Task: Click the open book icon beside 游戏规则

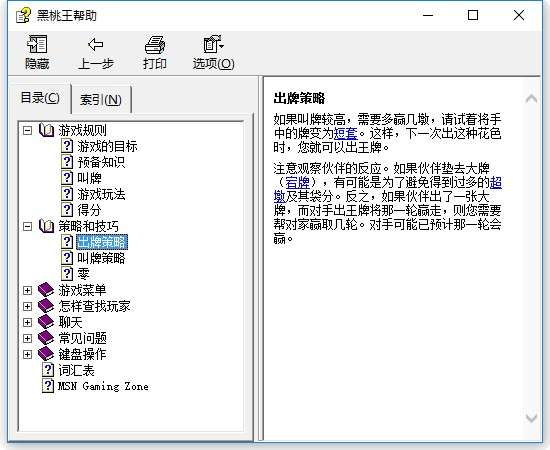Action: pyautogui.click(x=46, y=130)
